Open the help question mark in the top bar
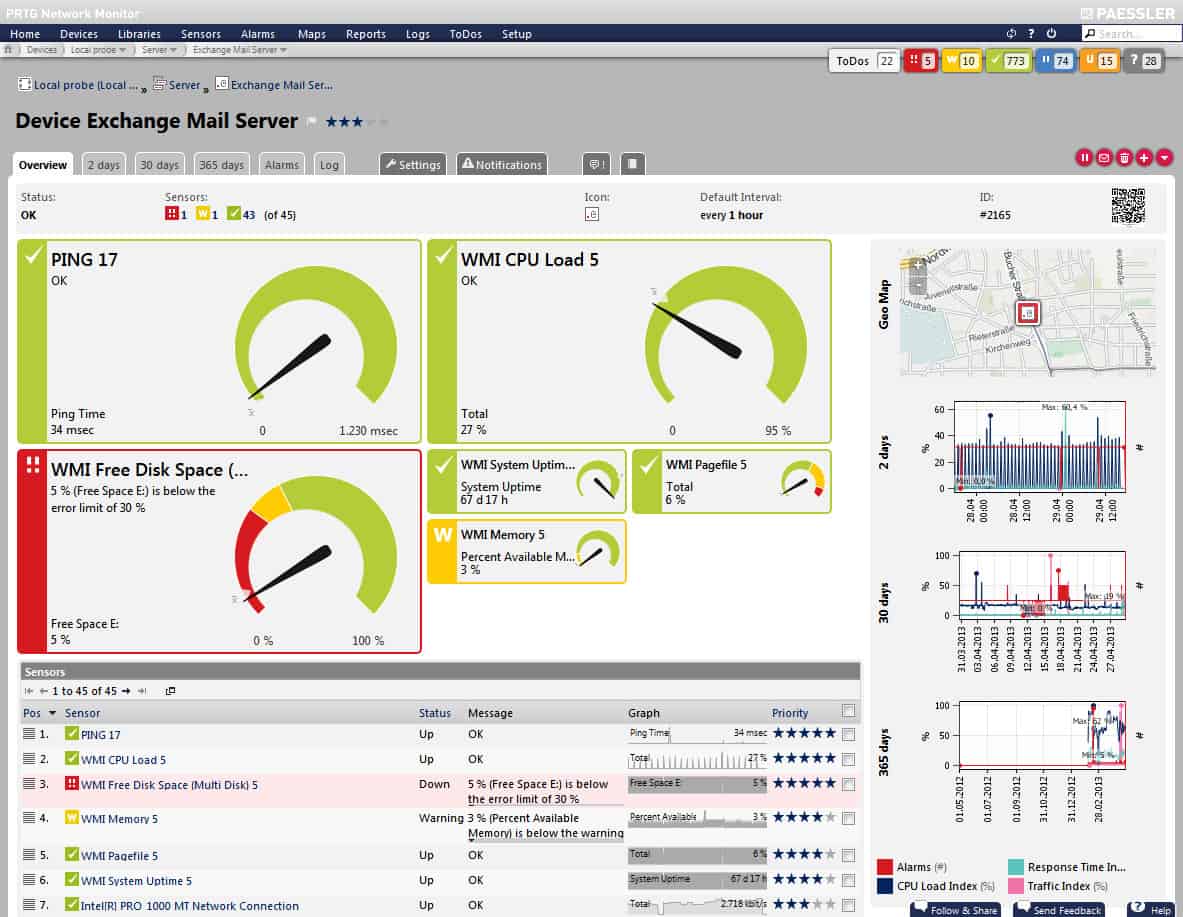Image resolution: width=1183 pixels, height=917 pixels. point(1031,33)
